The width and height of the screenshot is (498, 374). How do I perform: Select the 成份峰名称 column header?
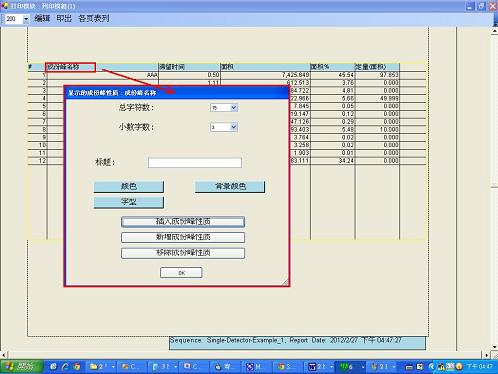click(71, 67)
